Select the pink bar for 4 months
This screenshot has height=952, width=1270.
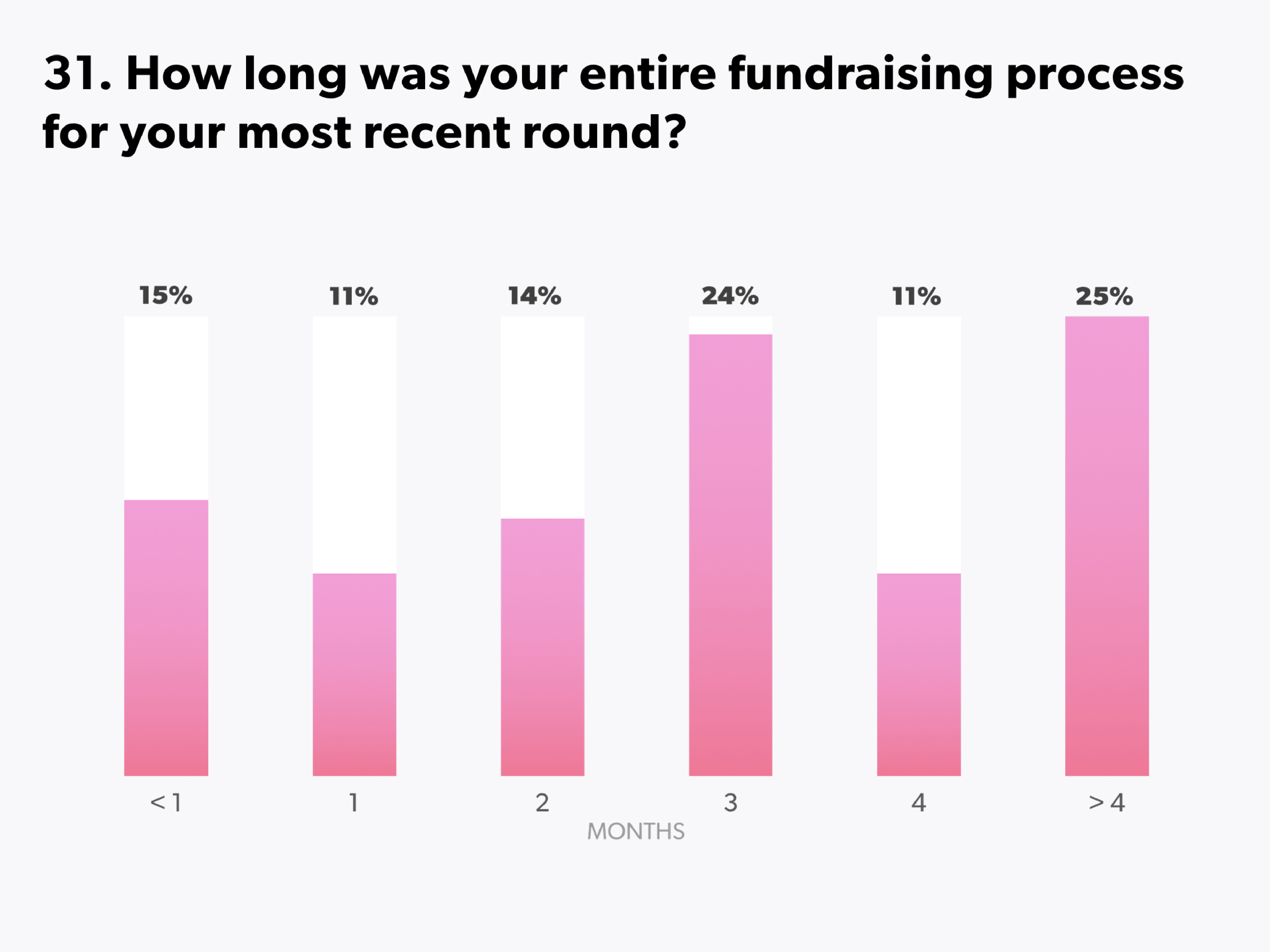click(x=919, y=674)
